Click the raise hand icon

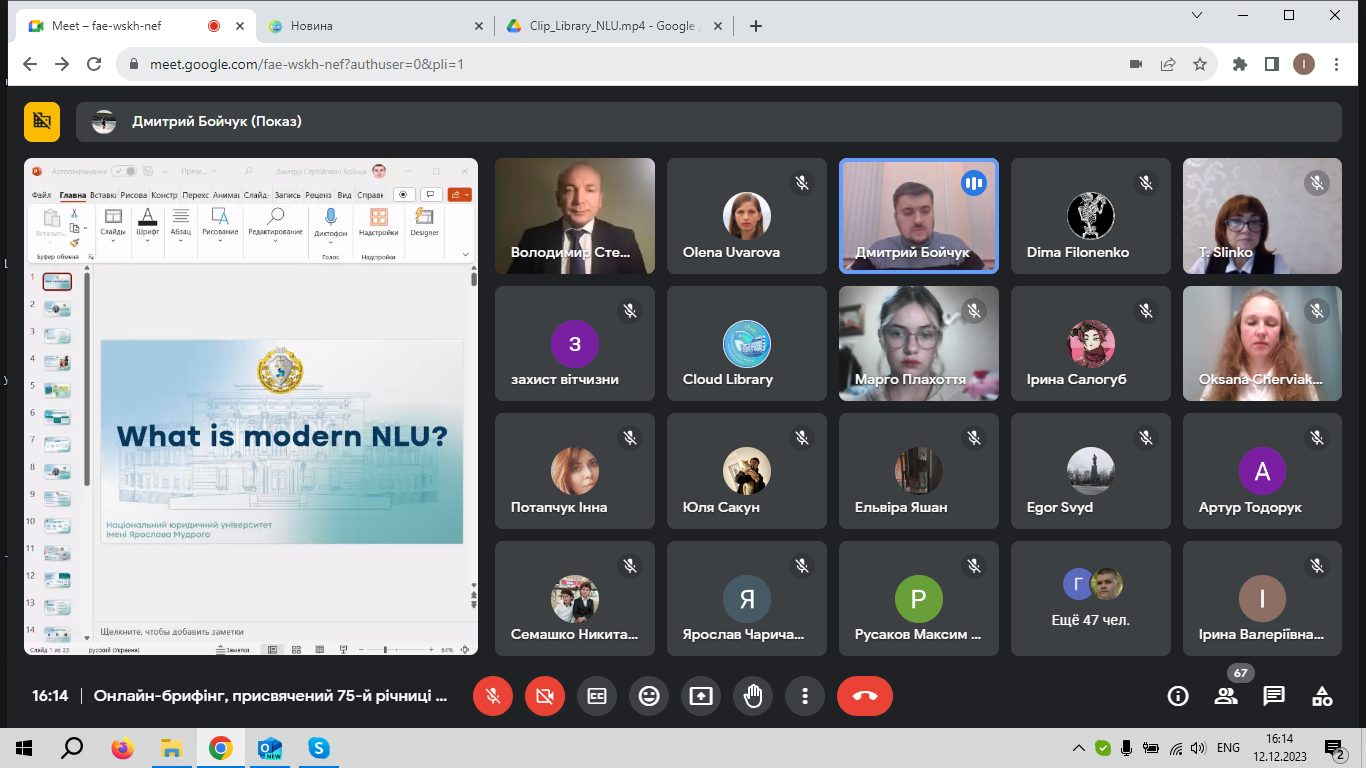pos(753,696)
